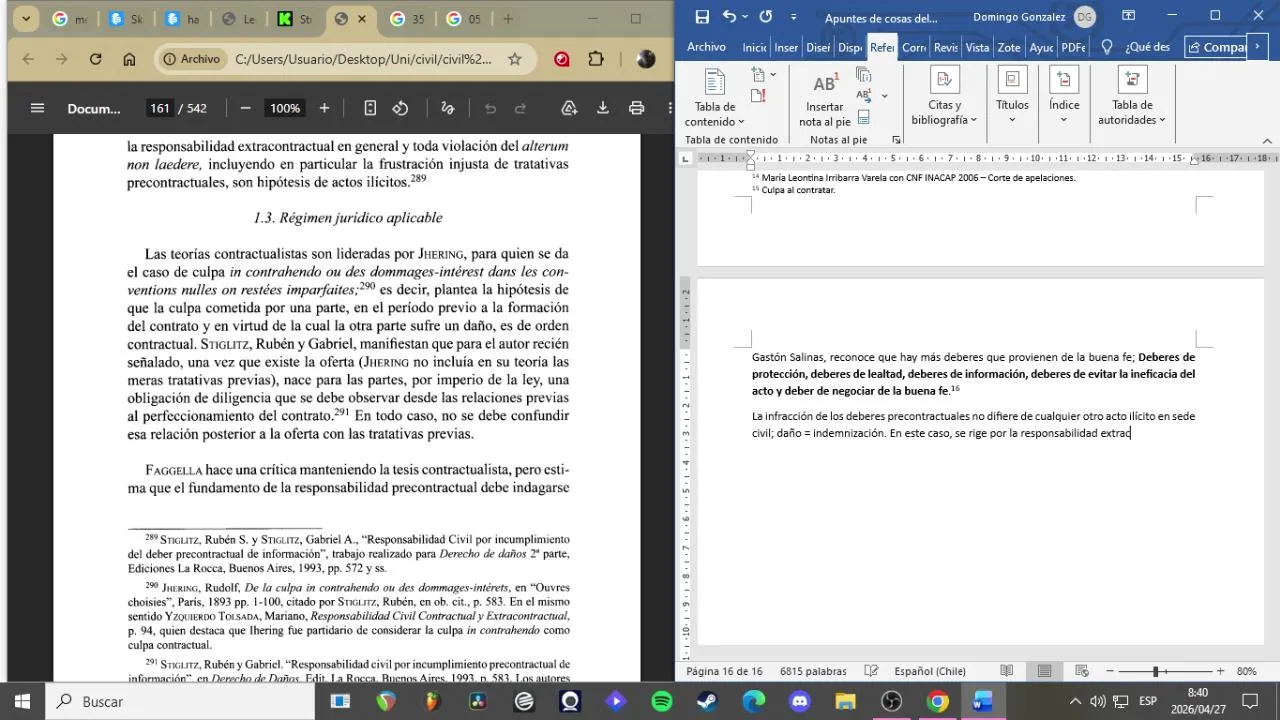Click the Compartir button in Word
Screen dimensions: 1280x720
[x=1216, y=47]
